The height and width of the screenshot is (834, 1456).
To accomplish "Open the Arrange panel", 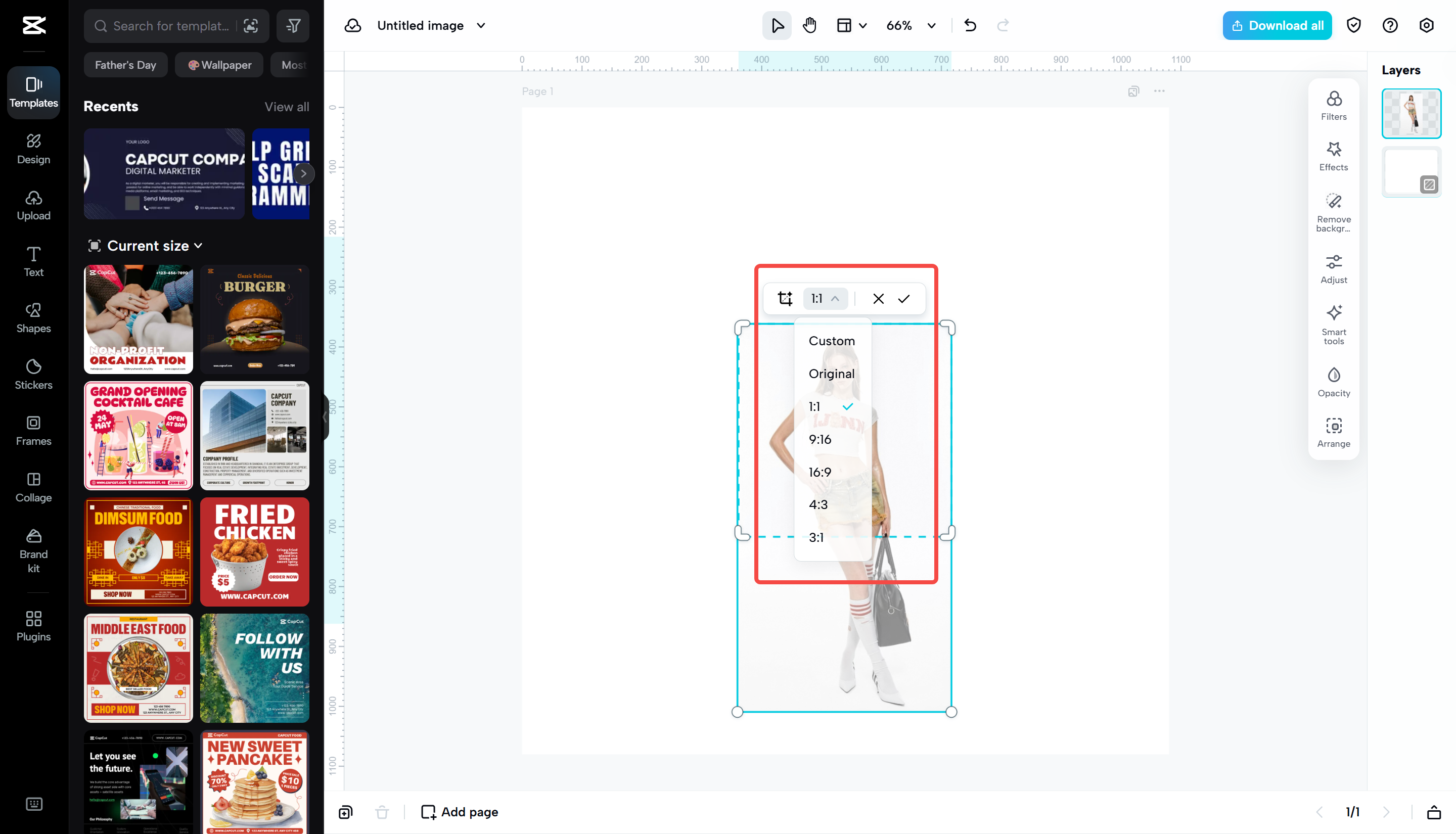I will pyautogui.click(x=1334, y=431).
